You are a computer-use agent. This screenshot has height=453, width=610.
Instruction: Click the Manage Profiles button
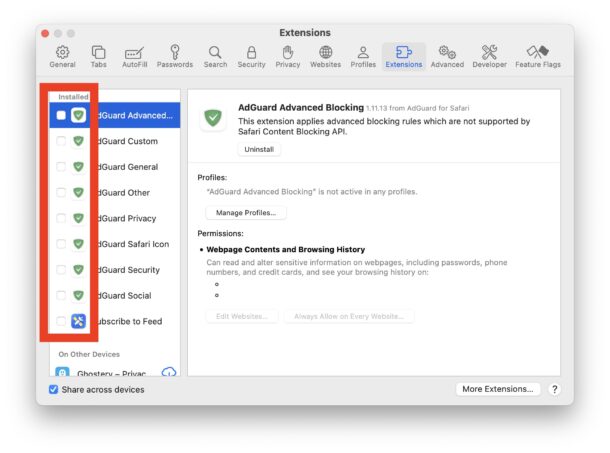point(246,213)
